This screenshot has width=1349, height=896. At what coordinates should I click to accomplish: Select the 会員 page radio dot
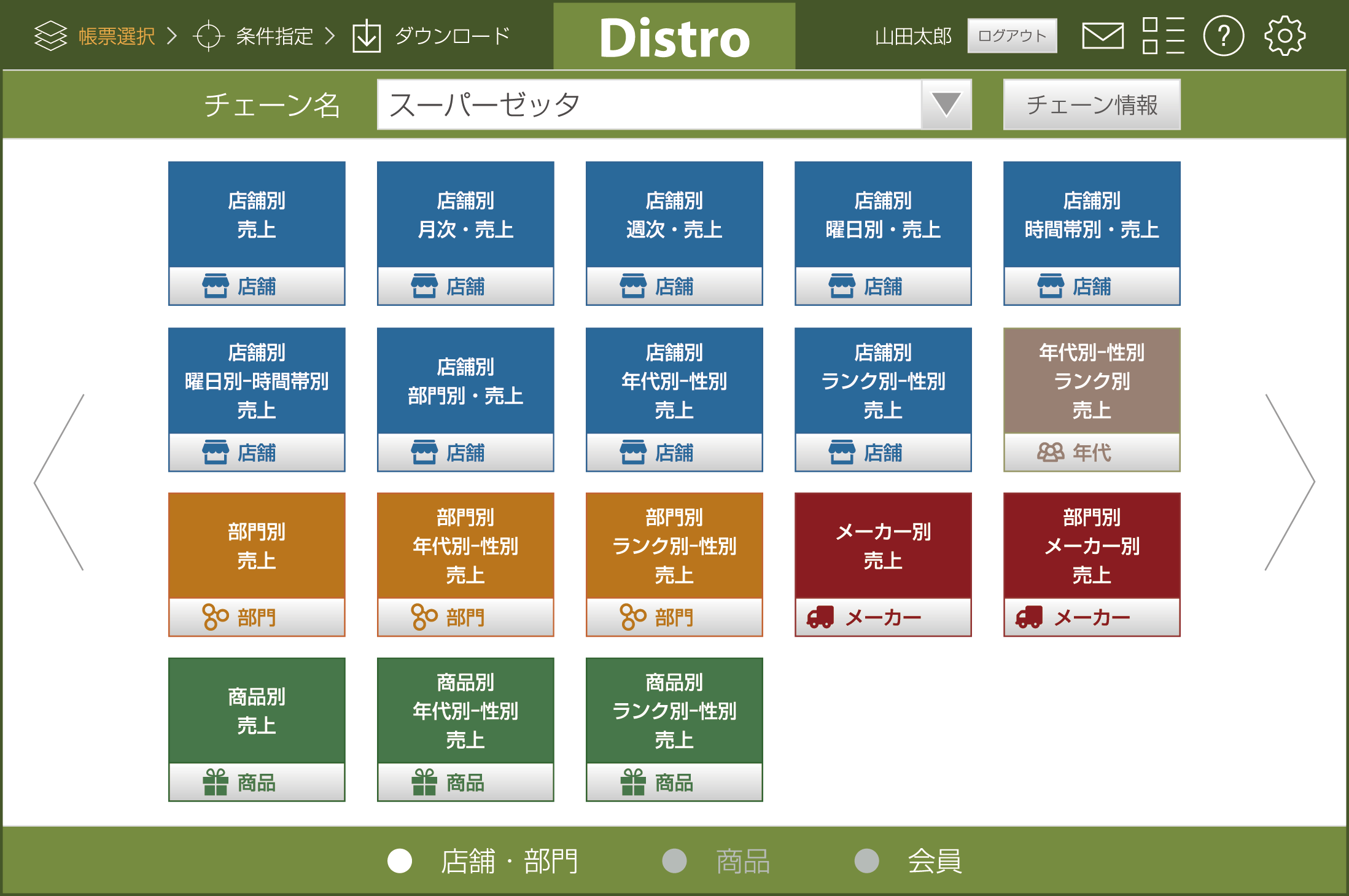point(866,860)
